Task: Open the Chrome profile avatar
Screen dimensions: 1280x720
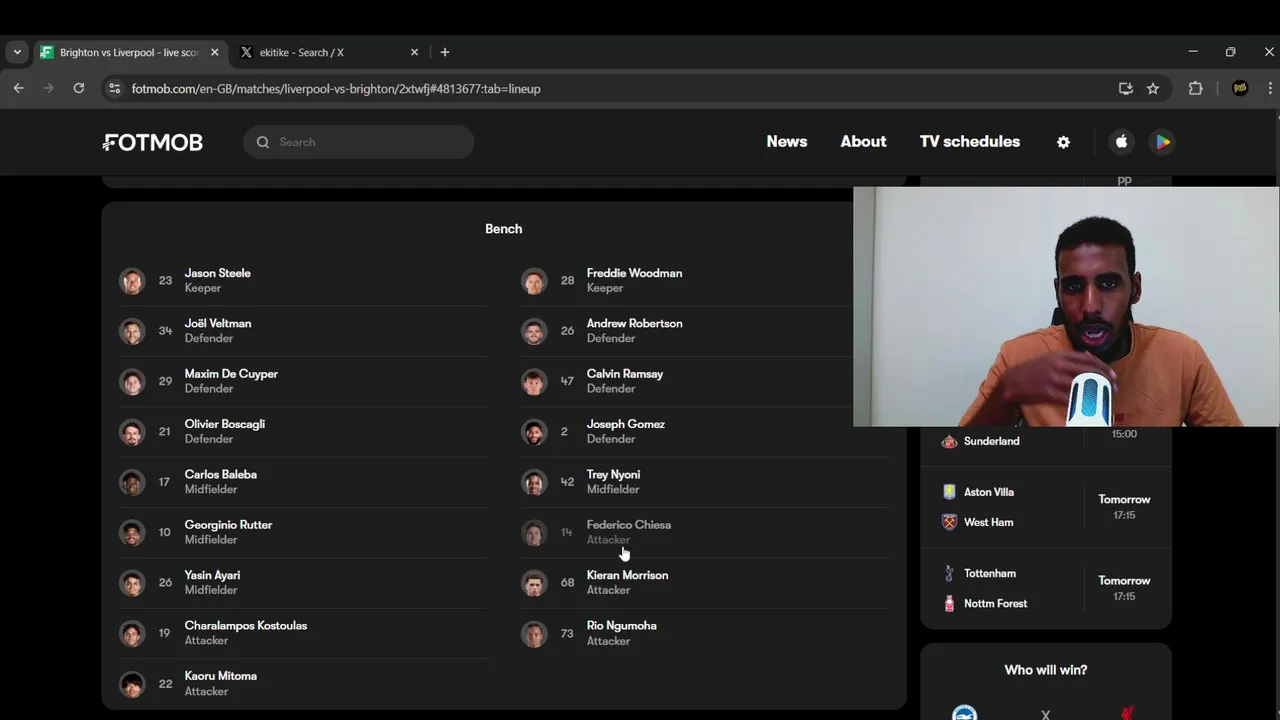Action: point(1240,88)
